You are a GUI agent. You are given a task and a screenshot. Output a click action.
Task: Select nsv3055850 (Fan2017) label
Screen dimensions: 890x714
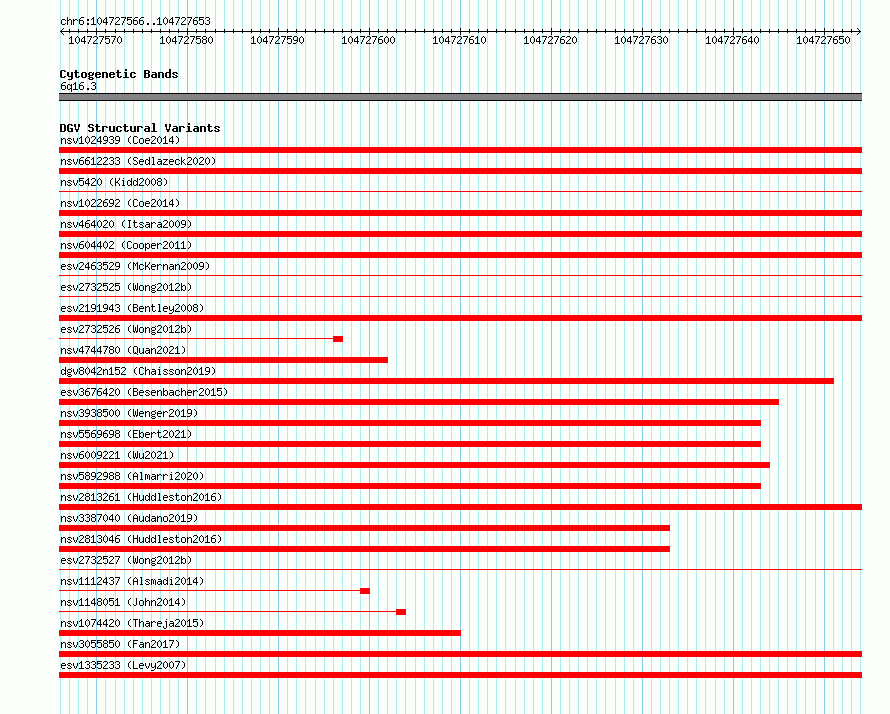120,644
